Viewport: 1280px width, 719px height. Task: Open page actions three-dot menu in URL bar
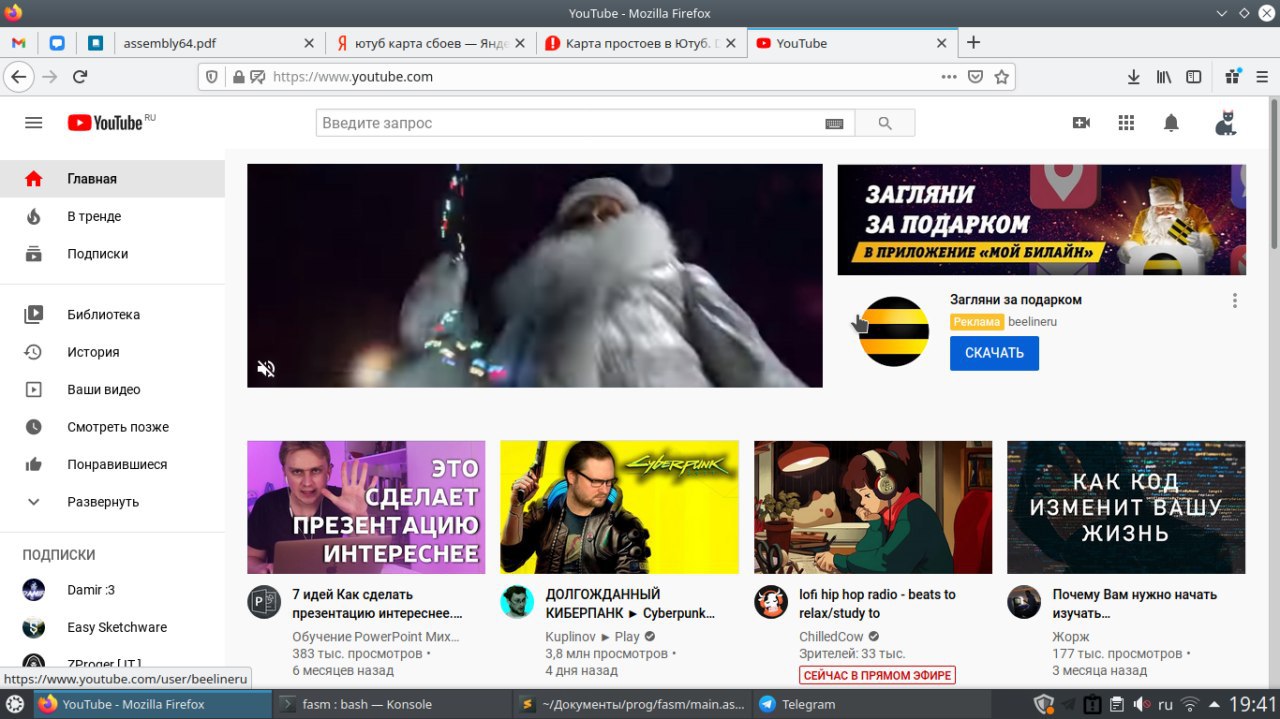tap(949, 77)
